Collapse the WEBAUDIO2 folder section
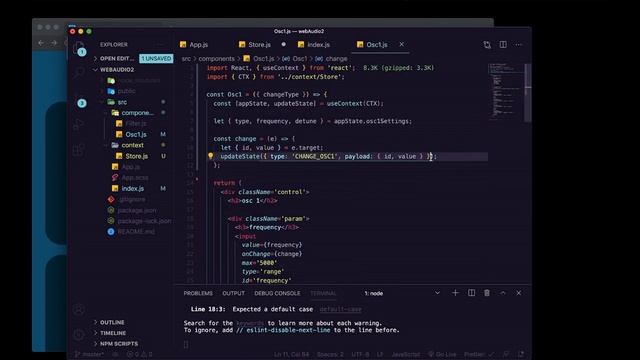This screenshot has width=640, height=360. pos(117,69)
